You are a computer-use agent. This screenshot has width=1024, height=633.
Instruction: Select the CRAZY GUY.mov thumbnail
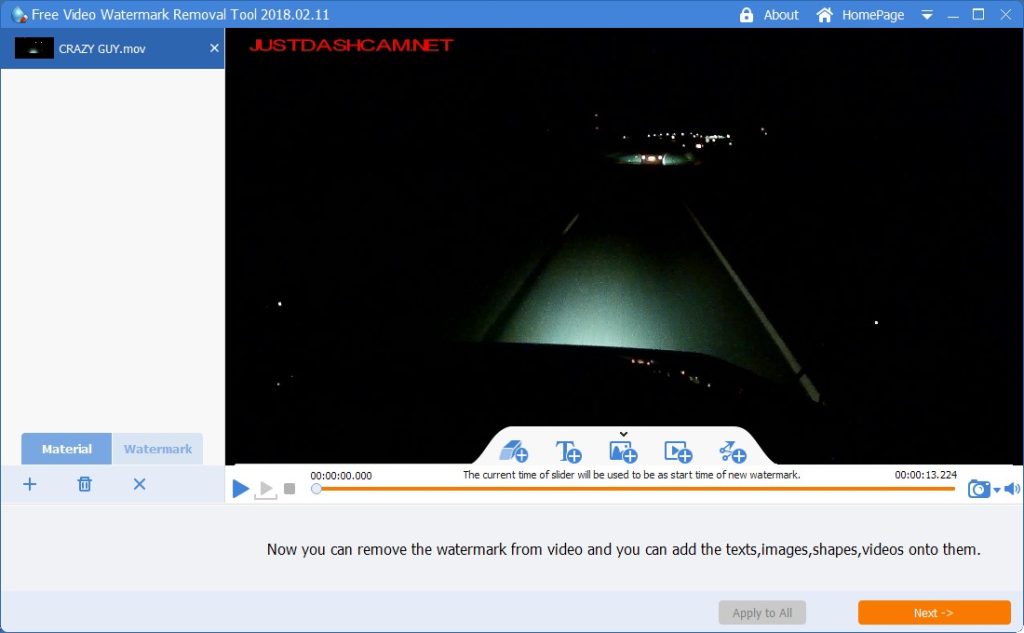tap(34, 48)
